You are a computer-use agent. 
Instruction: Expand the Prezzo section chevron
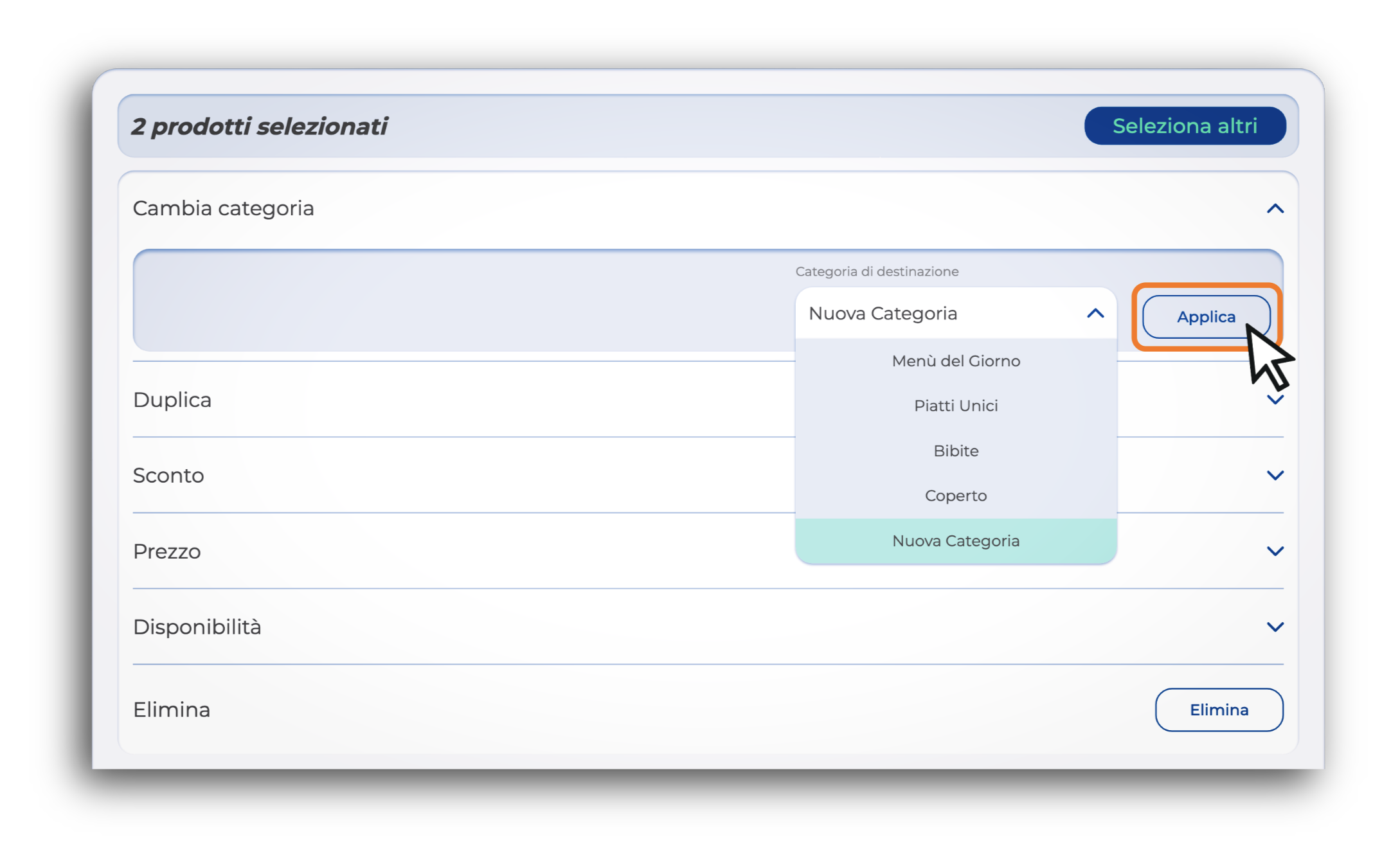pos(1275,551)
